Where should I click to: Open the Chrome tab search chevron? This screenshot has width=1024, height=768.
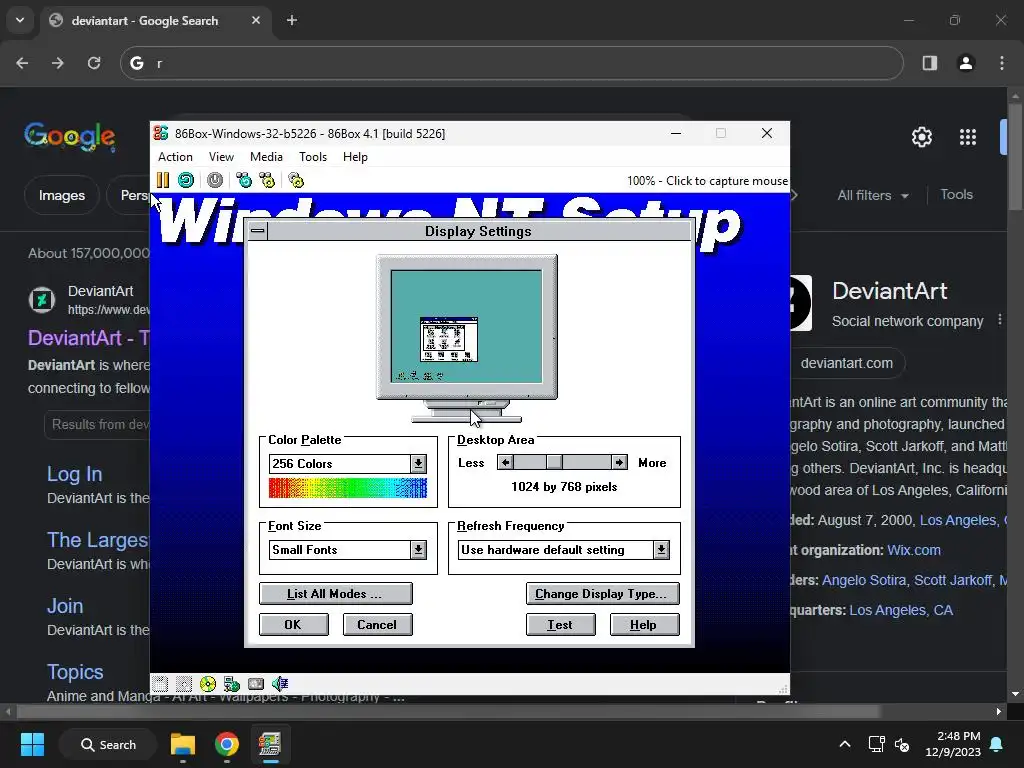[x=20, y=20]
